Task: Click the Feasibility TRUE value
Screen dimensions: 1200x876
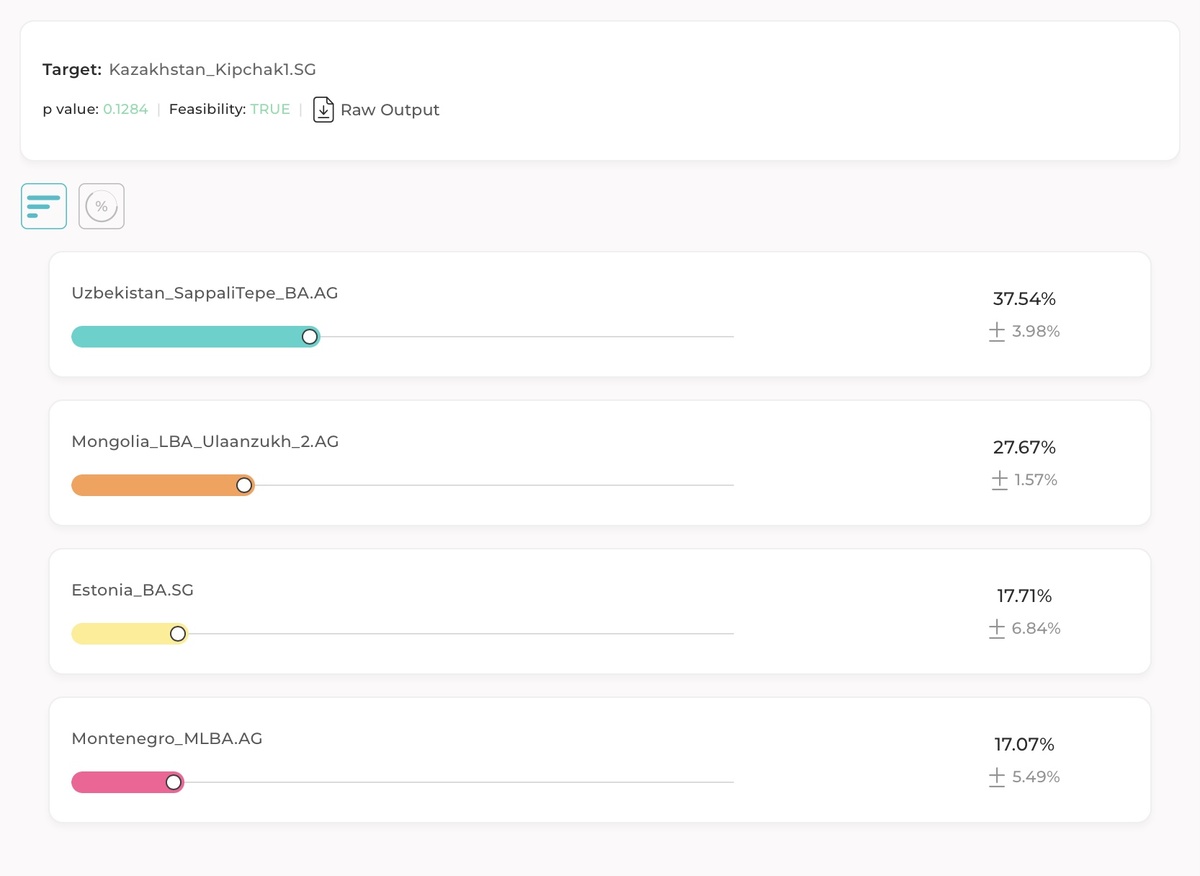Action: (270, 110)
